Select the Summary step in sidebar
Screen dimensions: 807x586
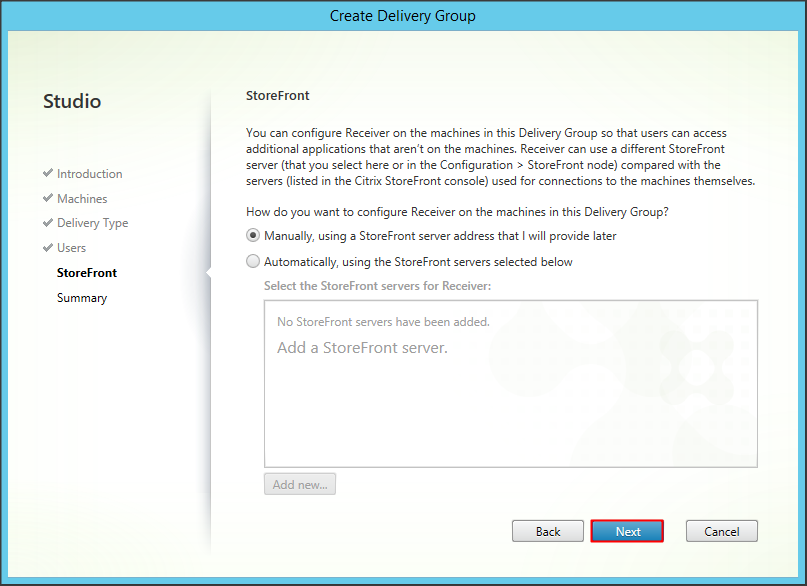tap(81, 298)
